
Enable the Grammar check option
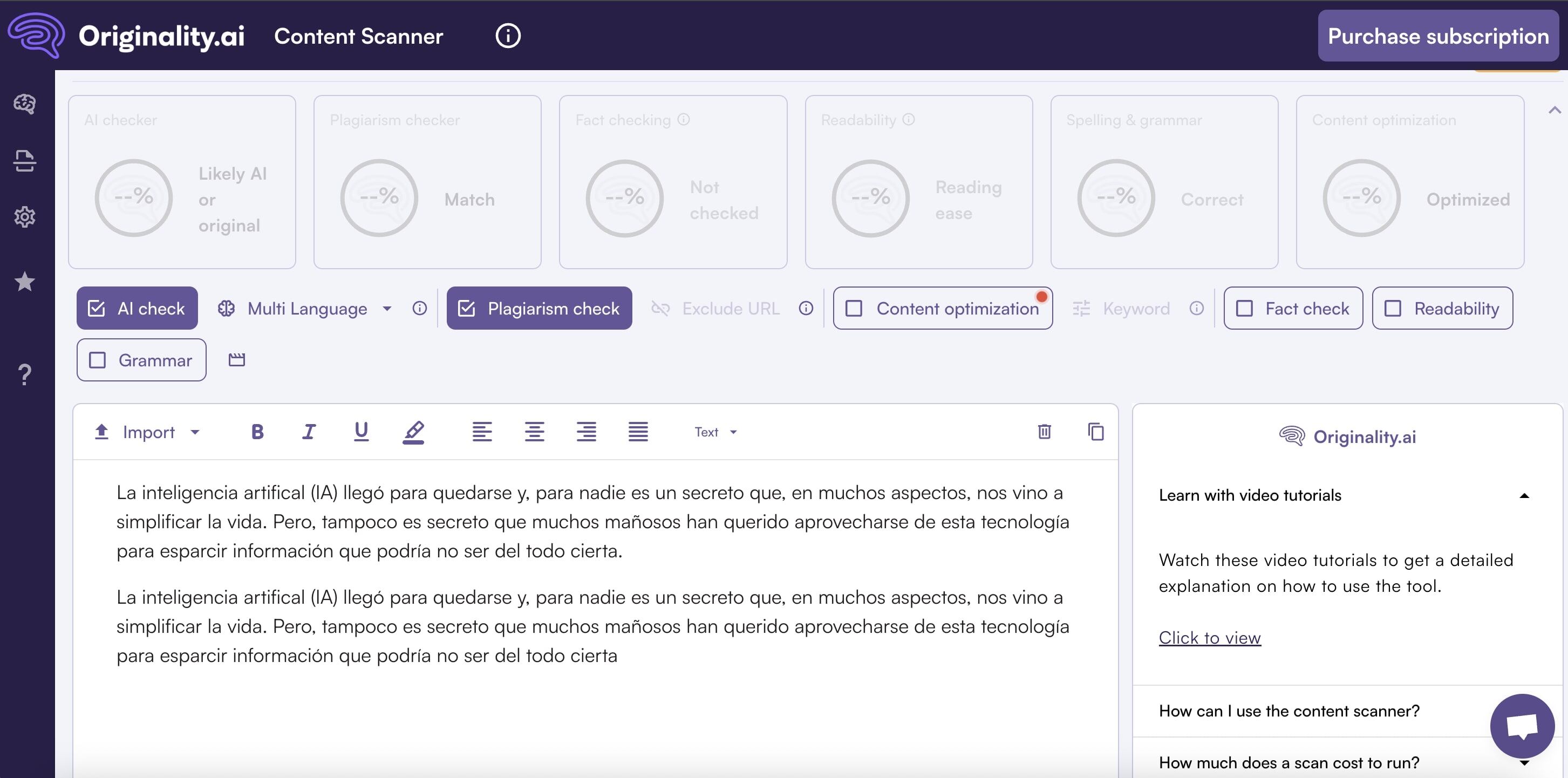point(141,360)
